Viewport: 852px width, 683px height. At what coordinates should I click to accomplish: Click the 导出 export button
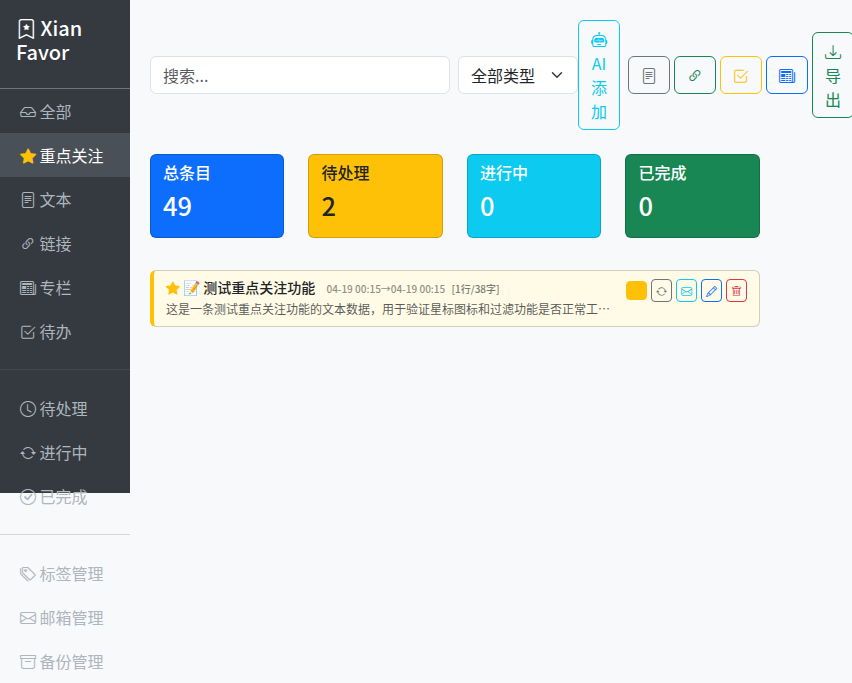coord(832,75)
